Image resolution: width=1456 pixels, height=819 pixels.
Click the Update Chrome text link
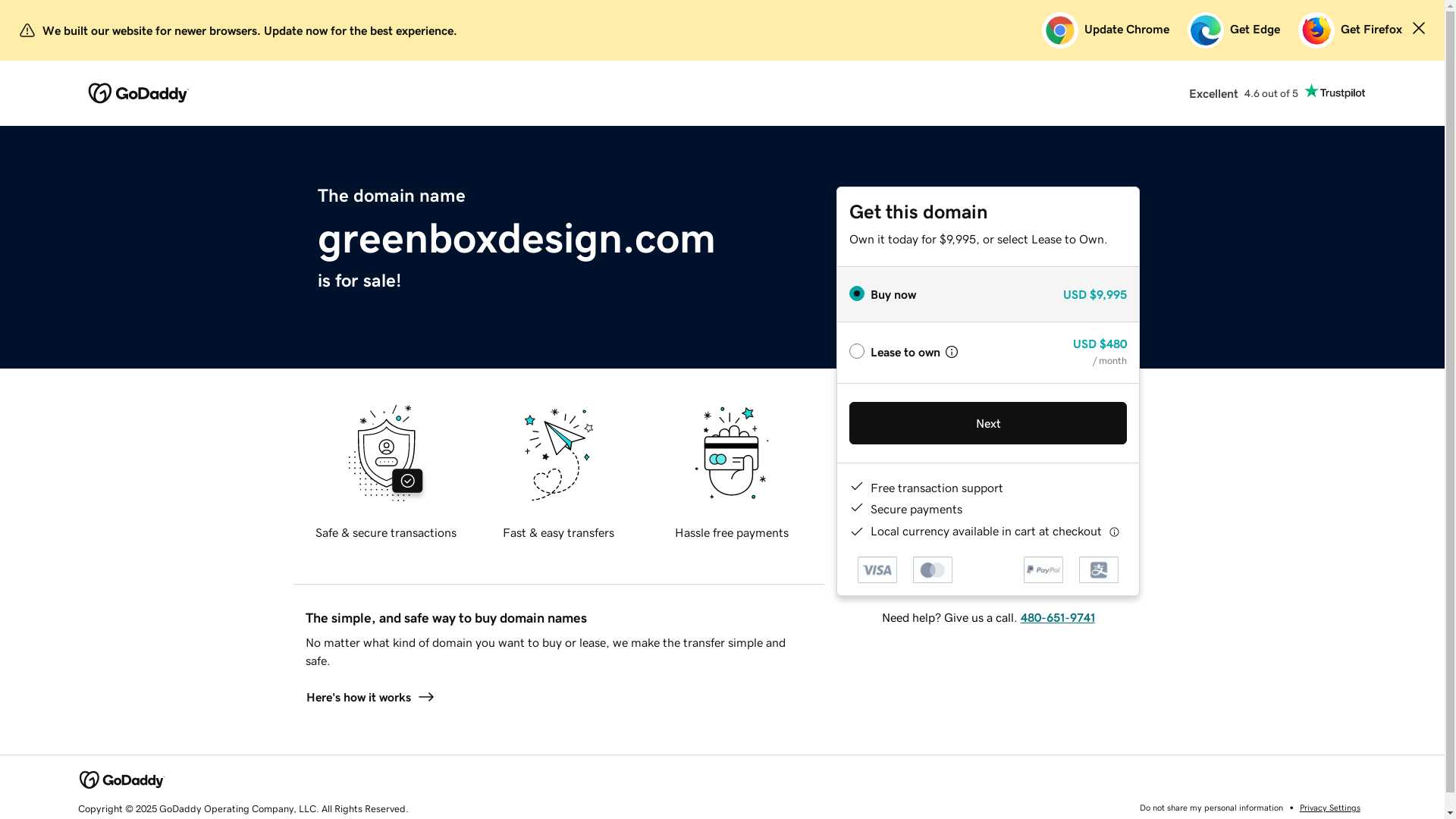(1126, 30)
